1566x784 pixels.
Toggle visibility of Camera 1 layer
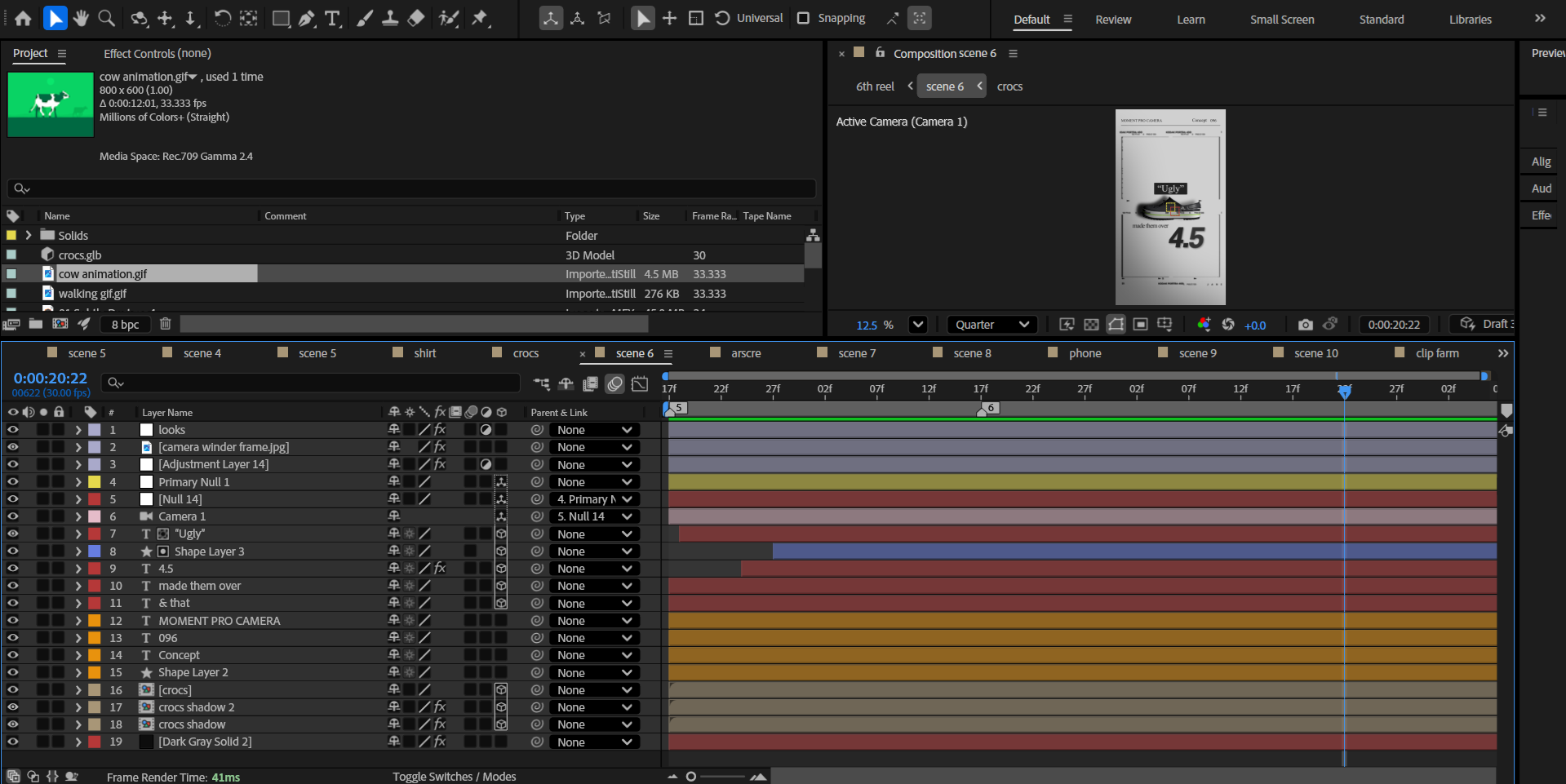(x=13, y=516)
